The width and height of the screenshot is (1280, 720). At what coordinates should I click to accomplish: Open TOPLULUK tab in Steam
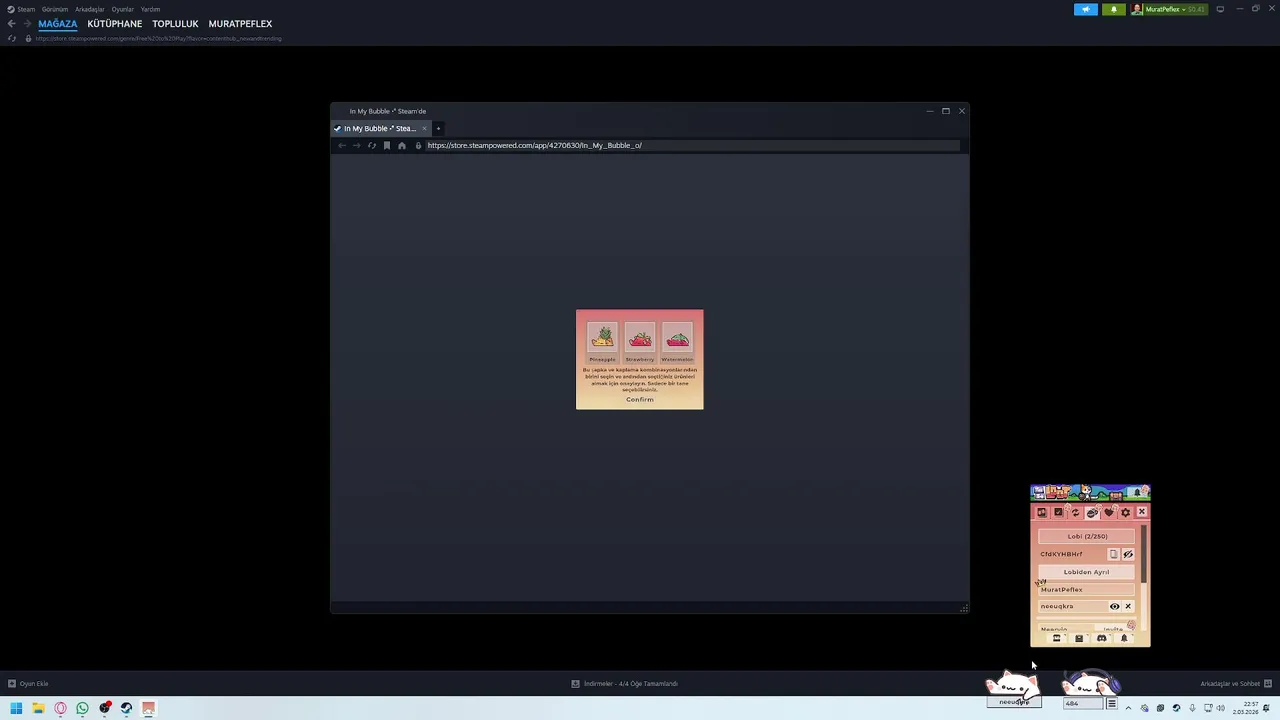tap(175, 24)
